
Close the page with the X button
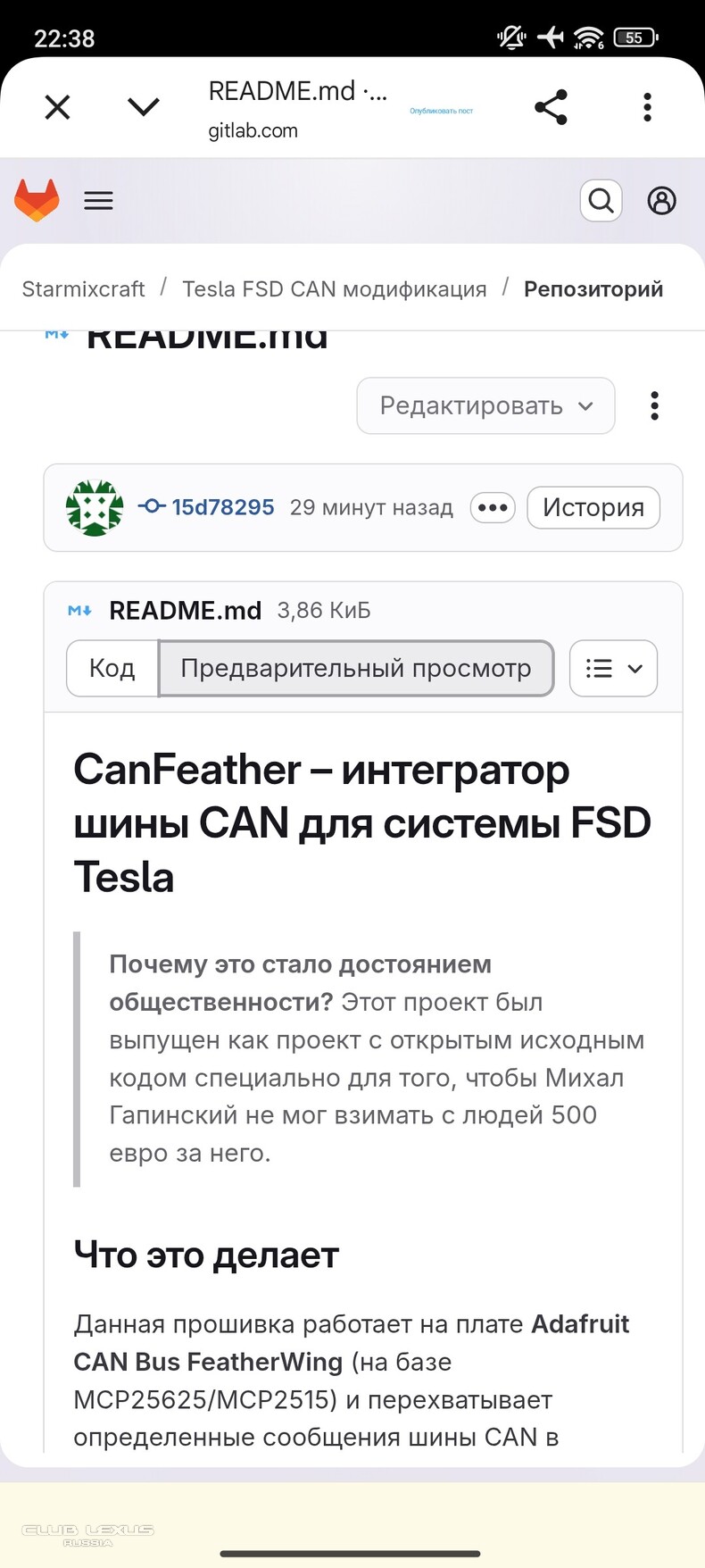coord(56,106)
